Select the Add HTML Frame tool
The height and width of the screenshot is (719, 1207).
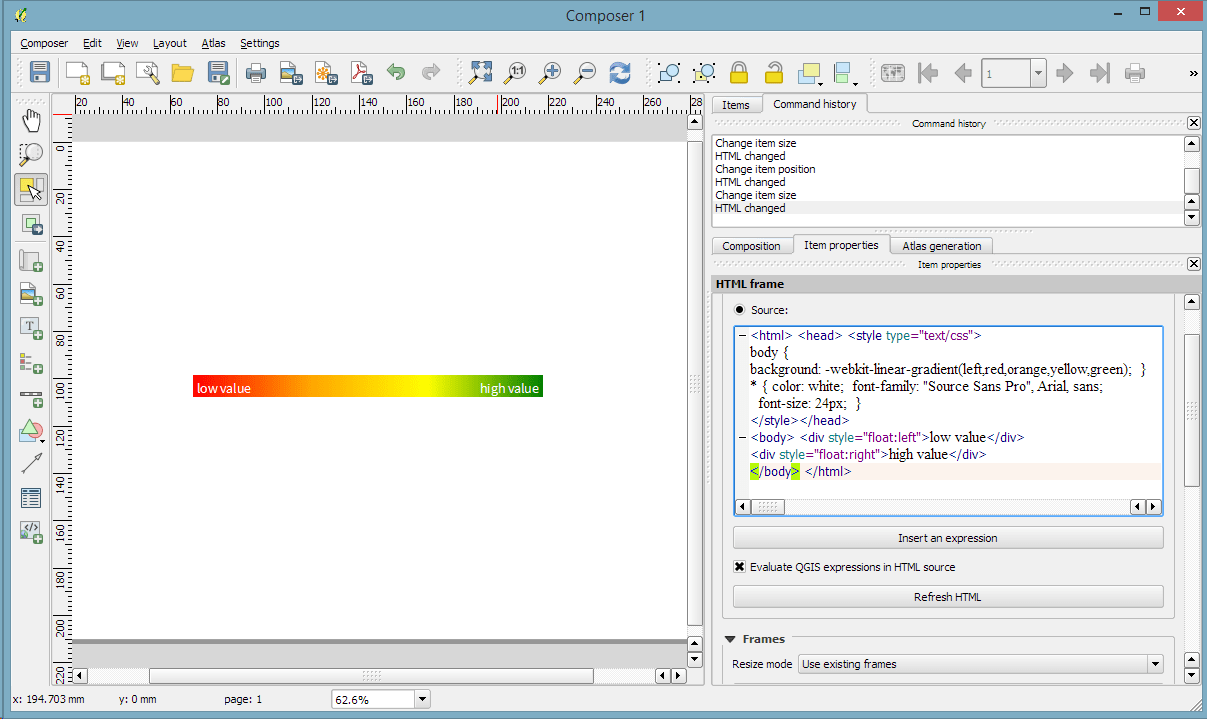pos(31,533)
